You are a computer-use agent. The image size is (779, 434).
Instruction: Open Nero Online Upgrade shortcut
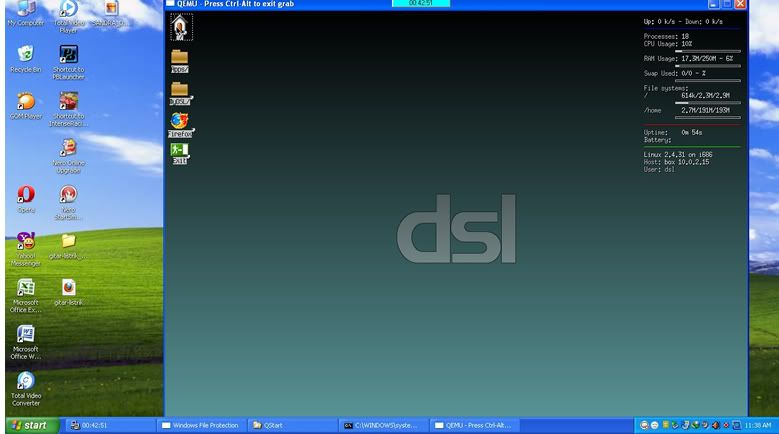click(69, 155)
